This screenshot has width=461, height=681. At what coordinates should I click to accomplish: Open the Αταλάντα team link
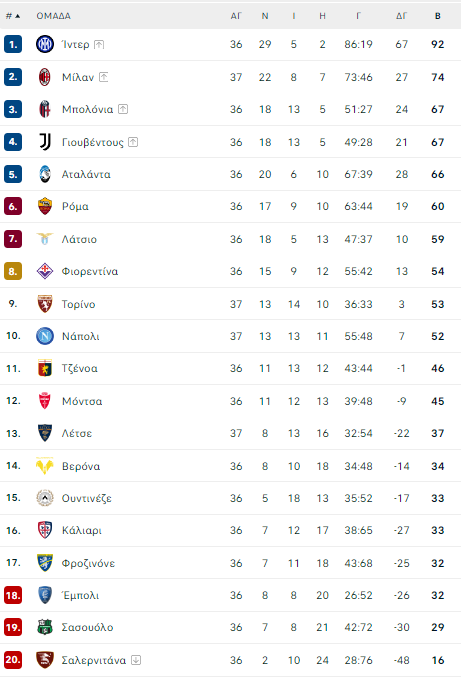(x=86, y=174)
